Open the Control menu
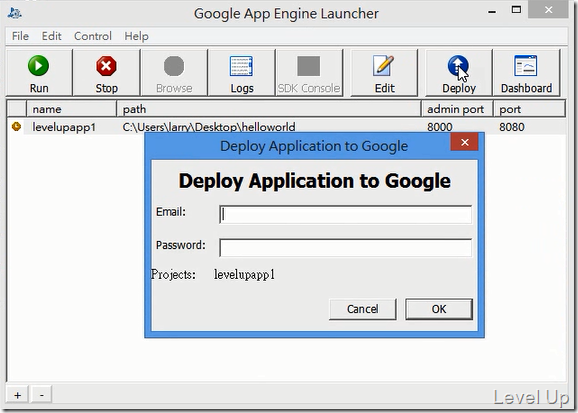 [93, 36]
